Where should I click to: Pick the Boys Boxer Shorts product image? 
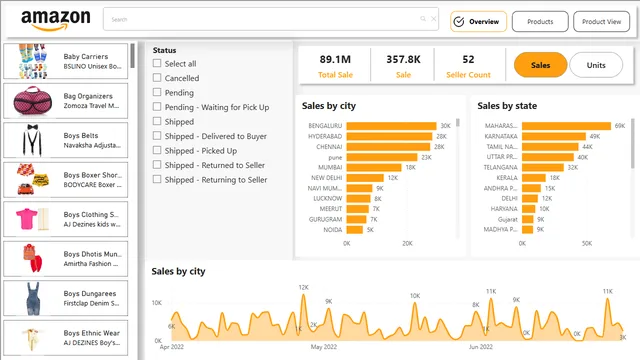[33, 180]
